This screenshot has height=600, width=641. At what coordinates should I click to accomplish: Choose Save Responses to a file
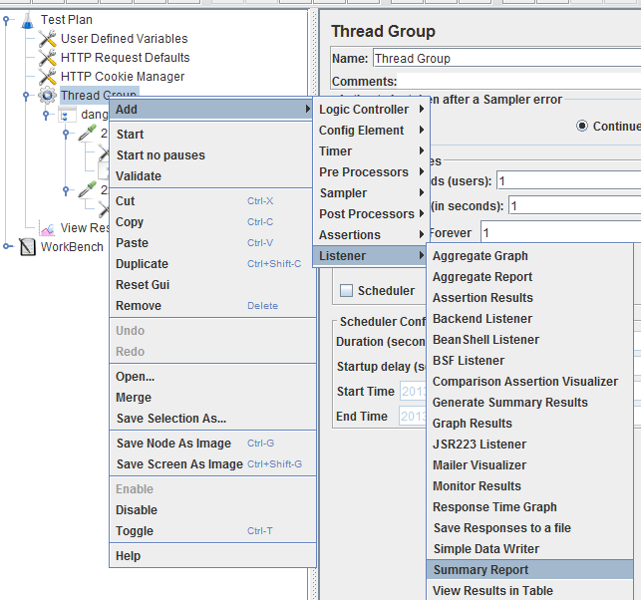coord(530,528)
